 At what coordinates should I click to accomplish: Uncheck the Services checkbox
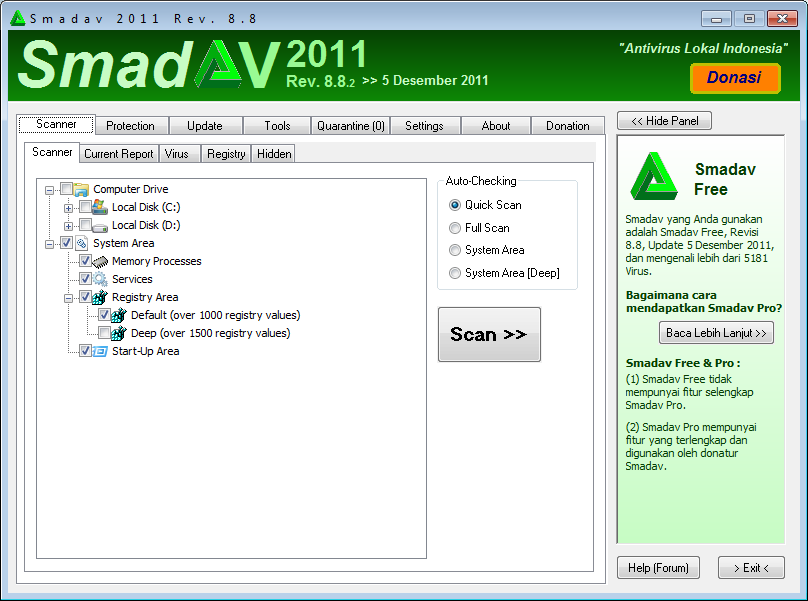[x=85, y=279]
